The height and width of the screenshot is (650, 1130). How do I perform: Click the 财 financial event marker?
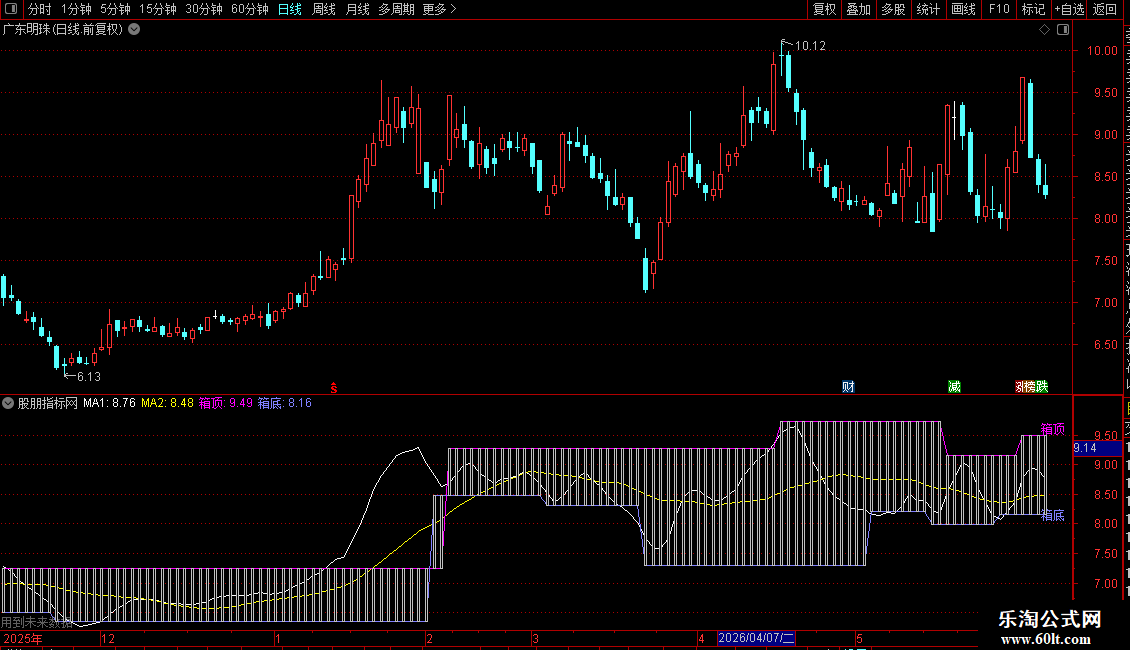click(848, 387)
